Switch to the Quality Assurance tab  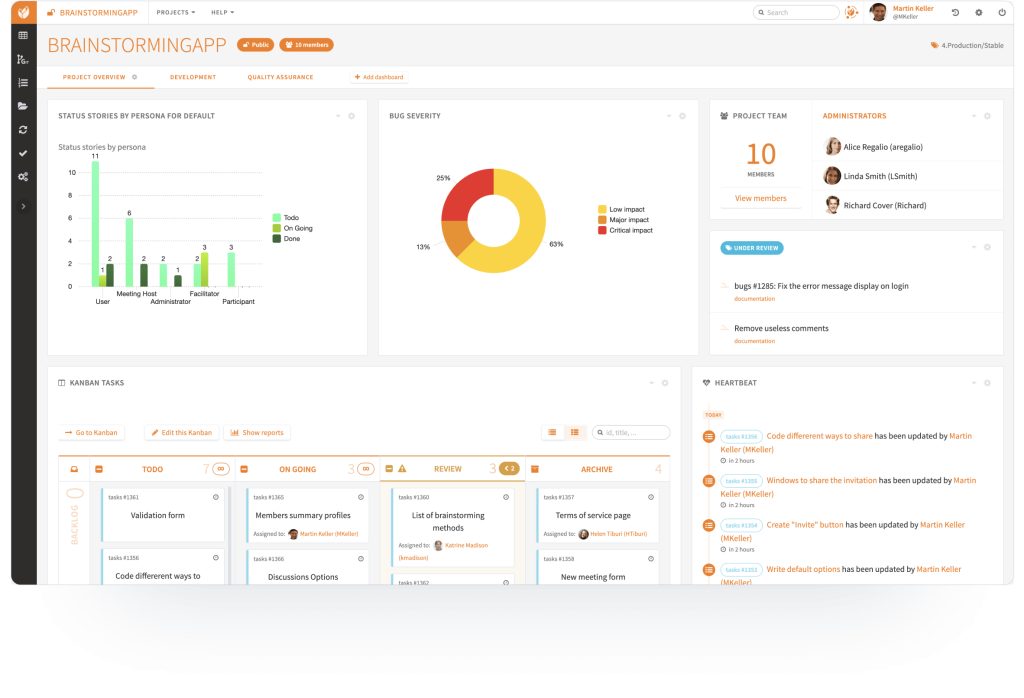pos(278,77)
